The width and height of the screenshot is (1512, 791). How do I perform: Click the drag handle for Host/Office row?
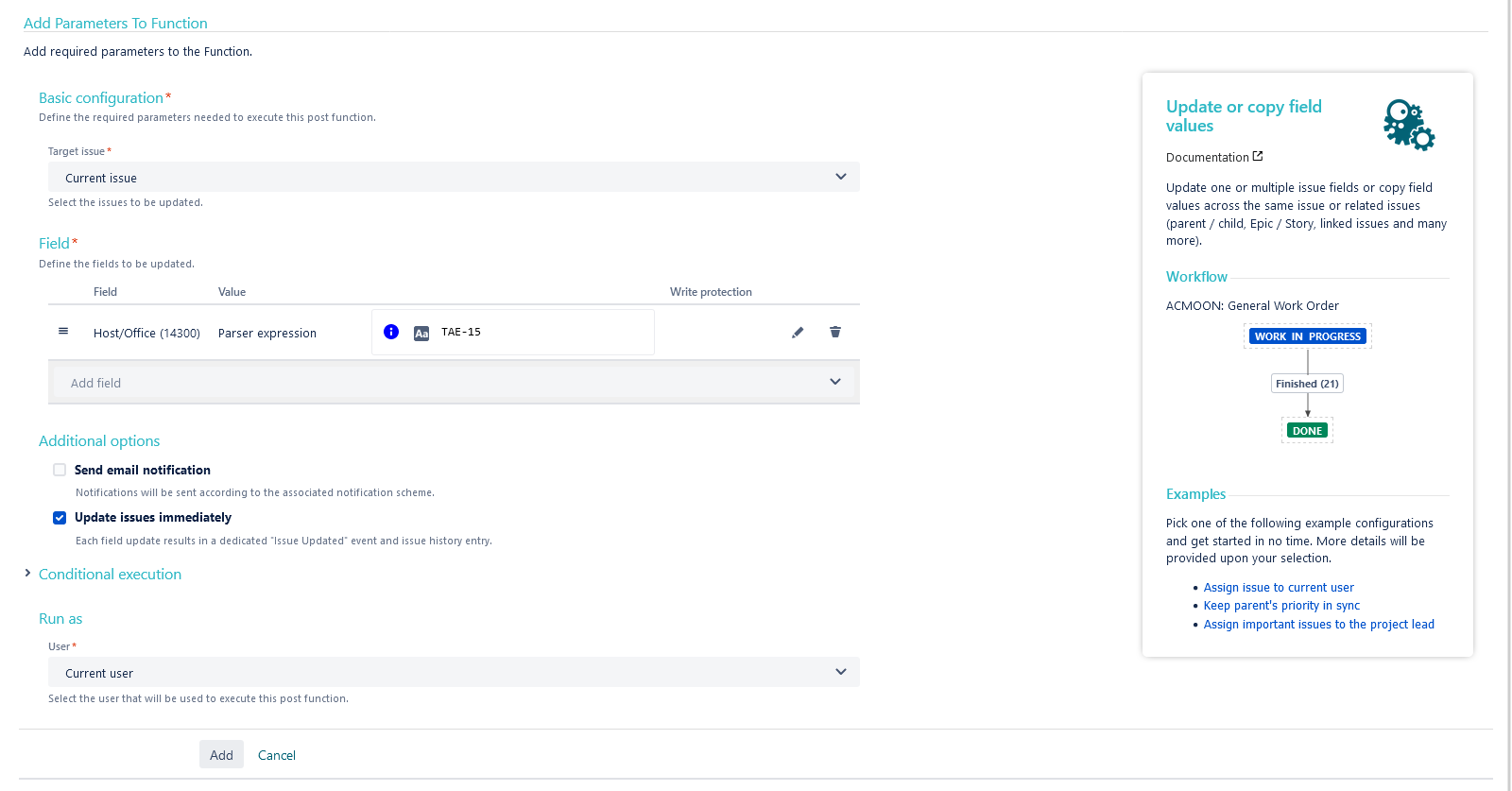tap(63, 332)
